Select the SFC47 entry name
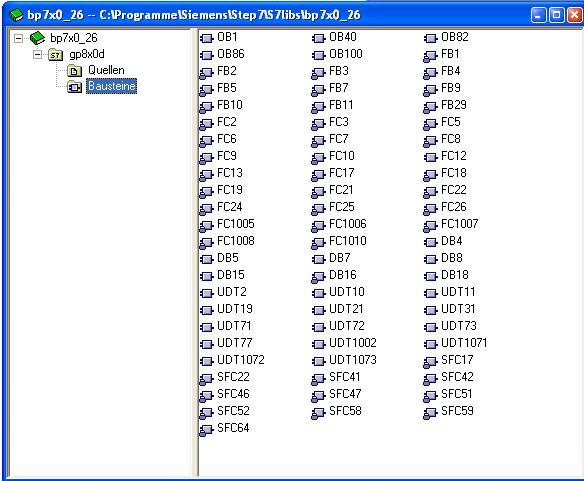 [345, 394]
